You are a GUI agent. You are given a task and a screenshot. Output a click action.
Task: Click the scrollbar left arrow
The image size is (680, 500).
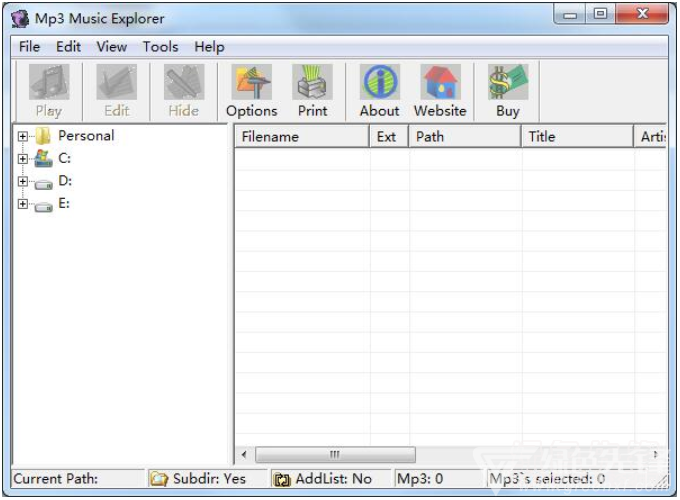click(244, 455)
